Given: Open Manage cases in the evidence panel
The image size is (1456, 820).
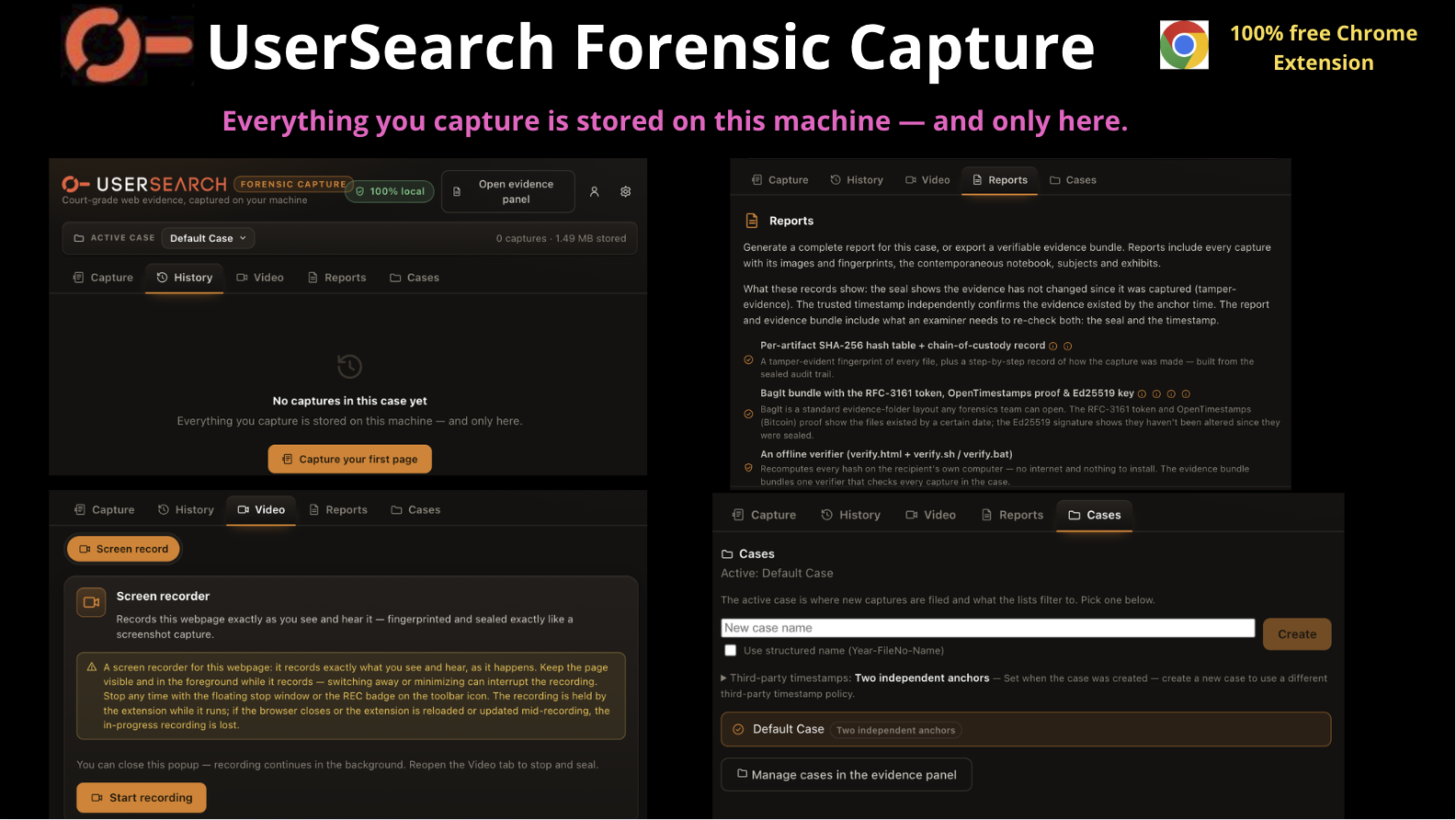Looking at the screenshot, I should point(847,775).
